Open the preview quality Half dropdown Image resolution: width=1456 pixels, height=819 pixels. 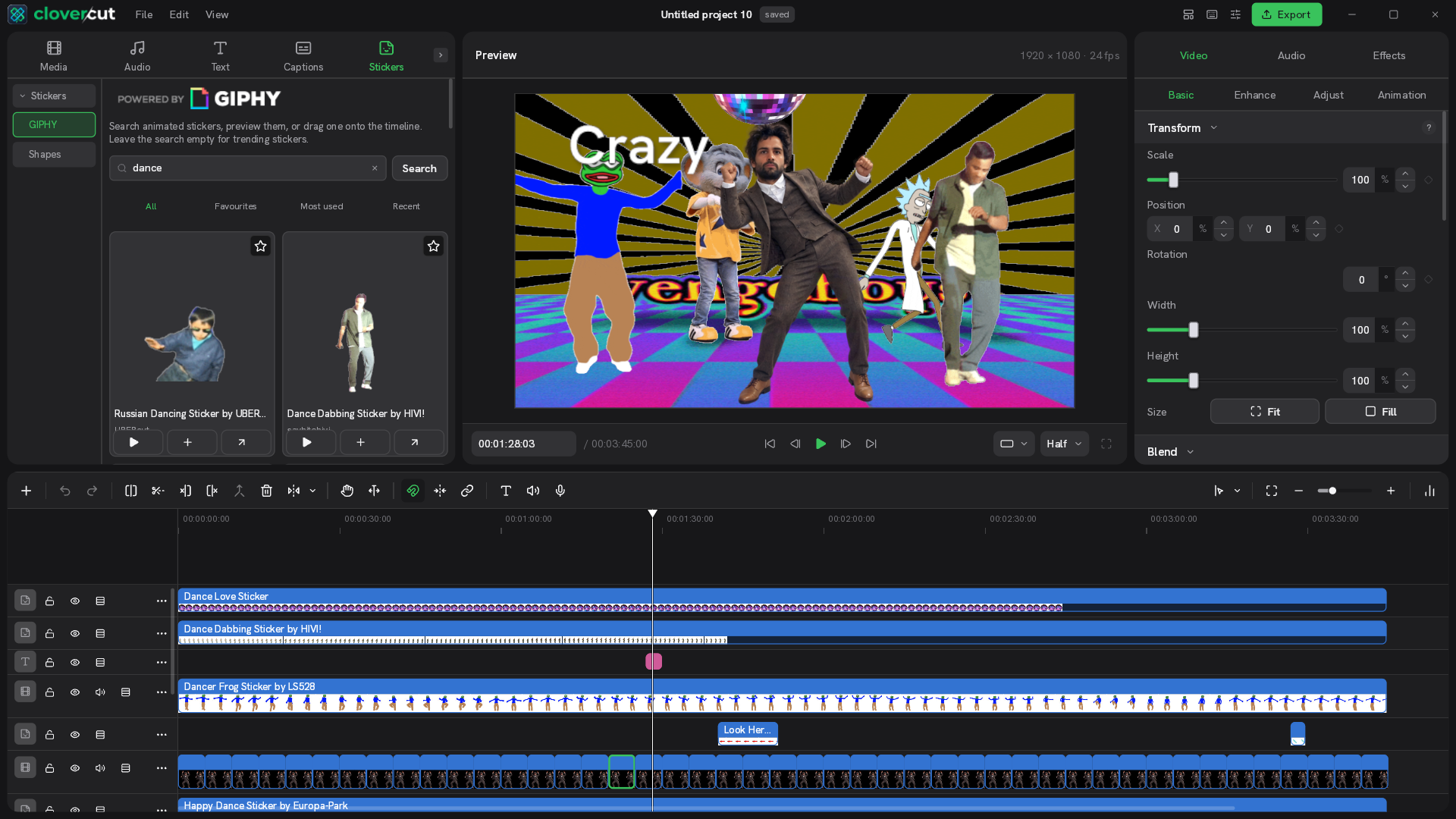(x=1064, y=444)
